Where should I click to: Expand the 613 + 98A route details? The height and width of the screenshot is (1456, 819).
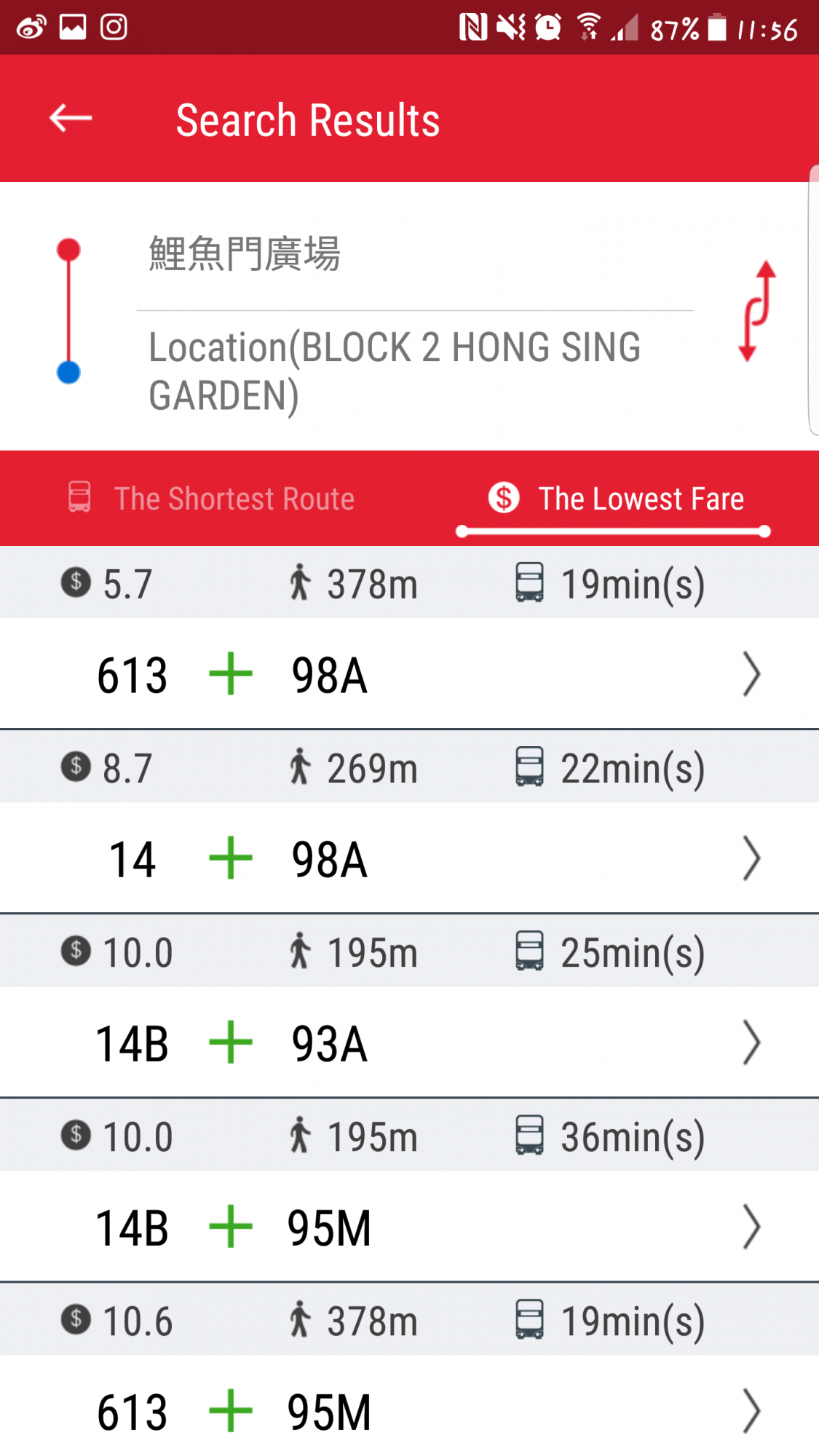click(751, 674)
